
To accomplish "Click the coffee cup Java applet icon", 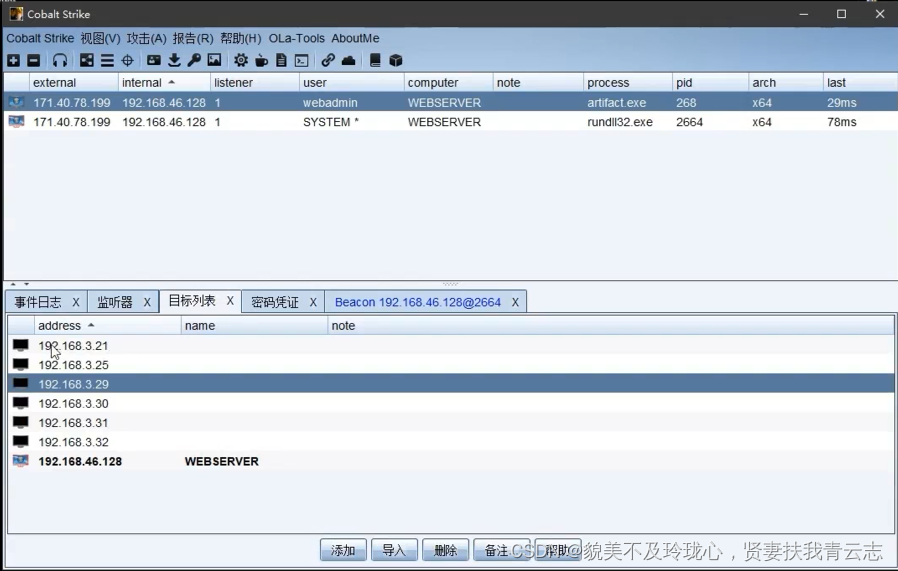I will pyautogui.click(x=261, y=60).
